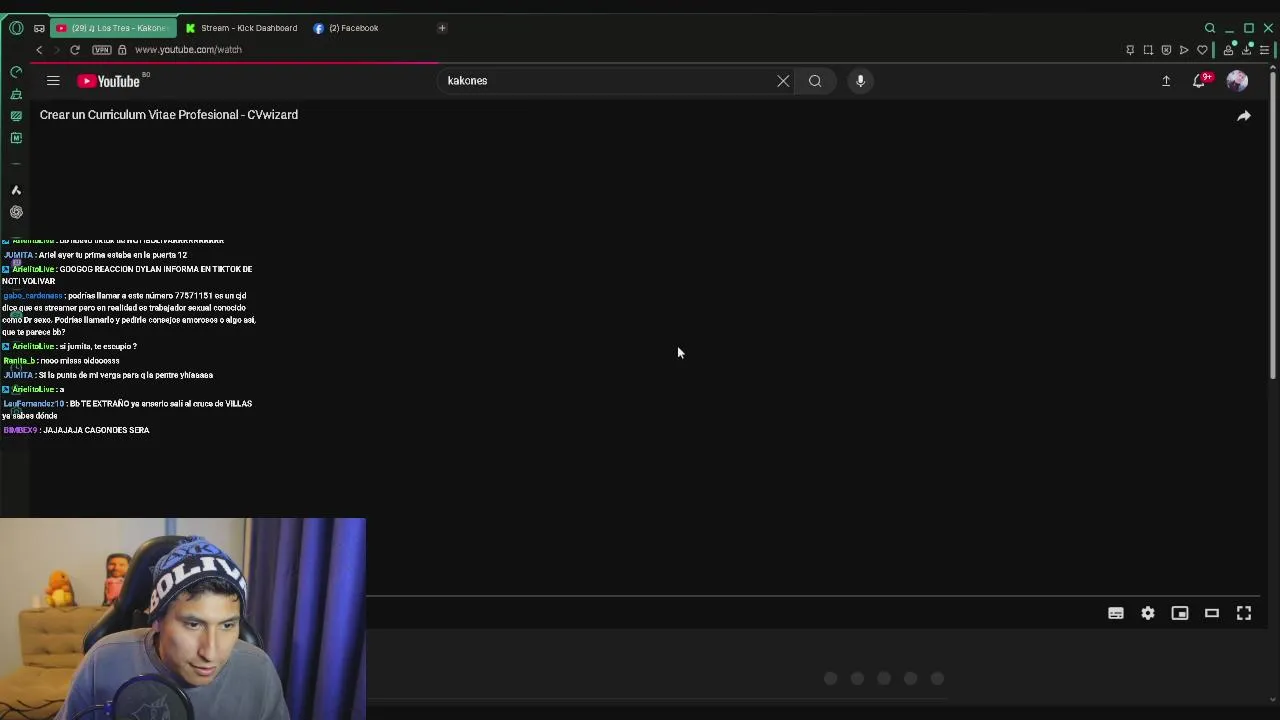Viewport: 1280px width, 720px height.
Task: Open the sidebar M panel icon
Action: tap(16, 138)
